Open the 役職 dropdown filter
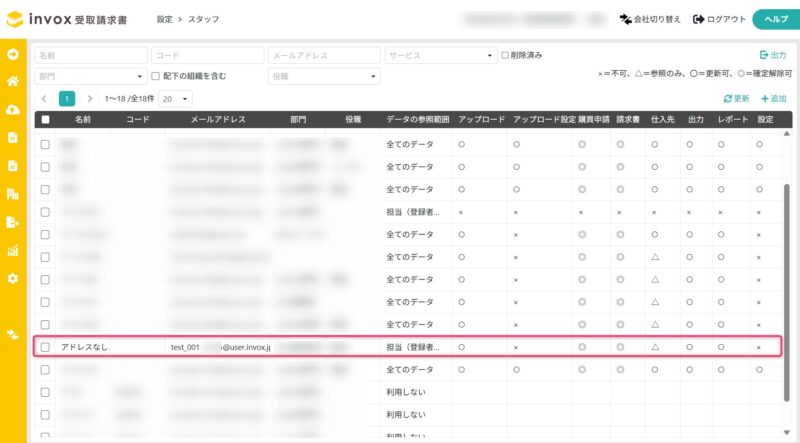The height and width of the screenshot is (443, 800). 324,76
